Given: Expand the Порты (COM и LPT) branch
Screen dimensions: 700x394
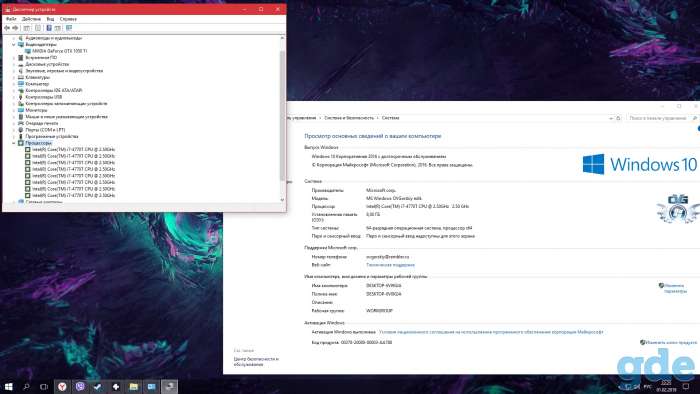Looking at the screenshot, I should coord(13,129).
